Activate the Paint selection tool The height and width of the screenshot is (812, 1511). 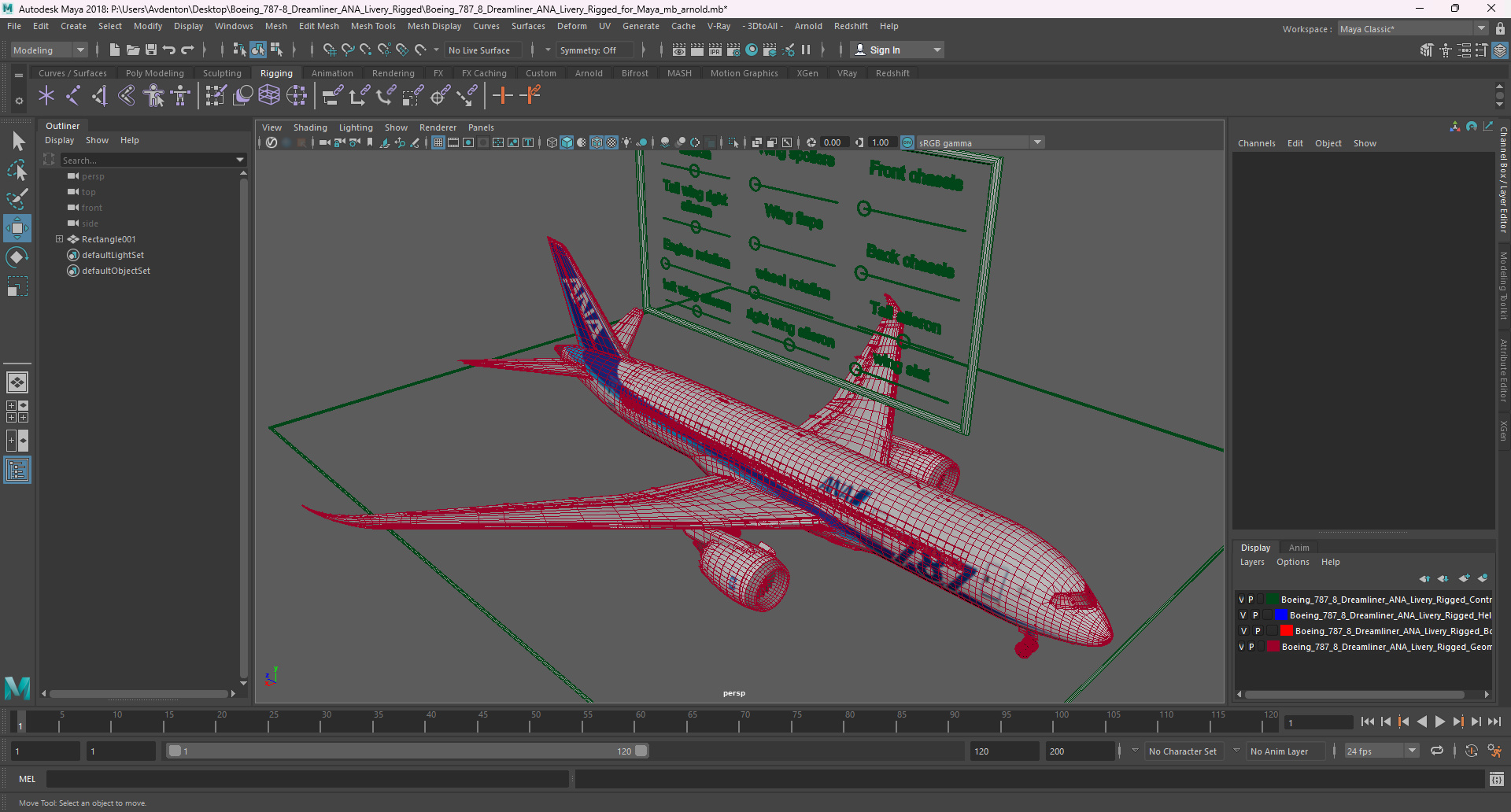[17, 199]
